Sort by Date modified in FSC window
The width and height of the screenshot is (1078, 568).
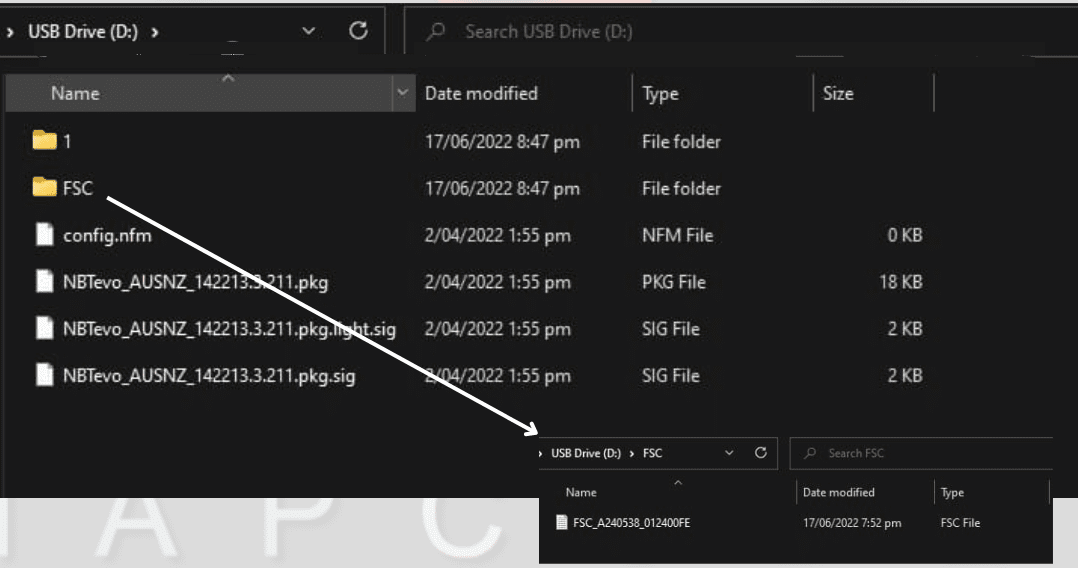839,492
